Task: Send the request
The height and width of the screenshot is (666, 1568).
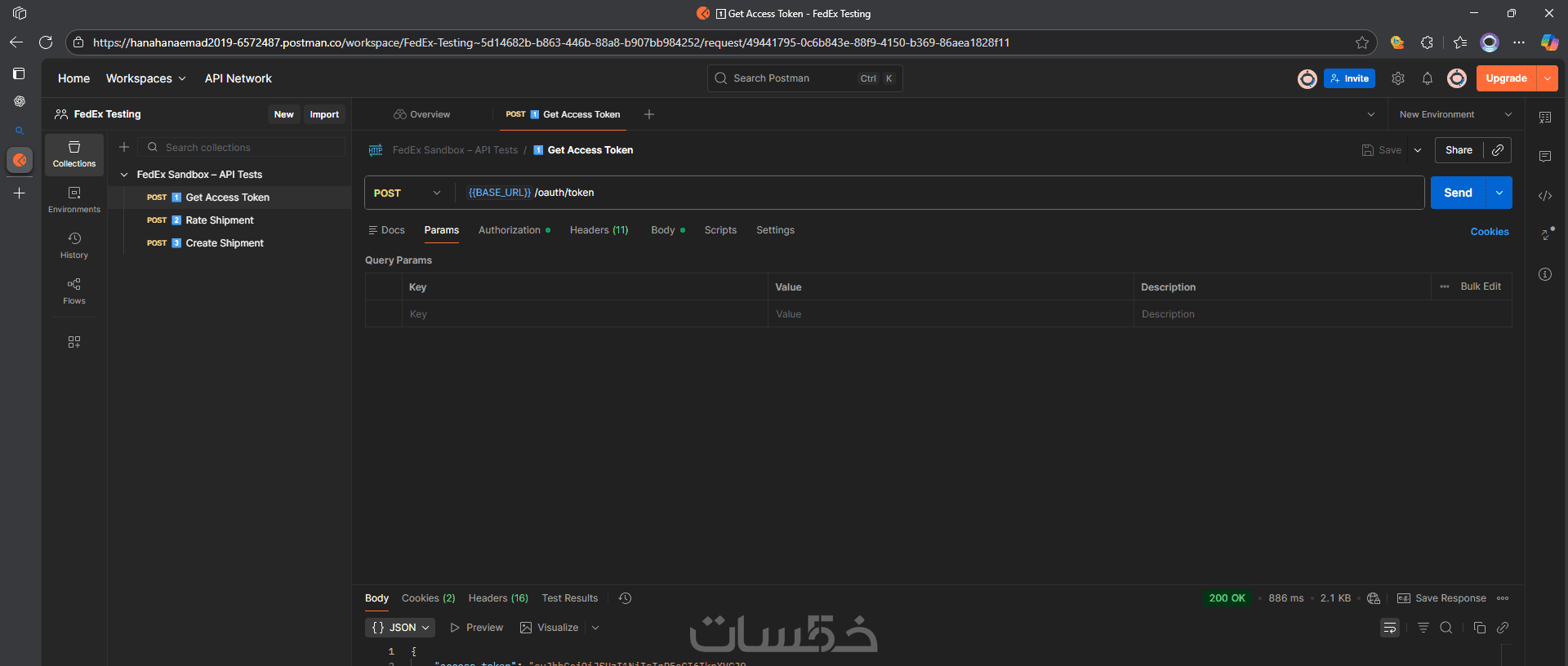Action: tap(1458, 193)
